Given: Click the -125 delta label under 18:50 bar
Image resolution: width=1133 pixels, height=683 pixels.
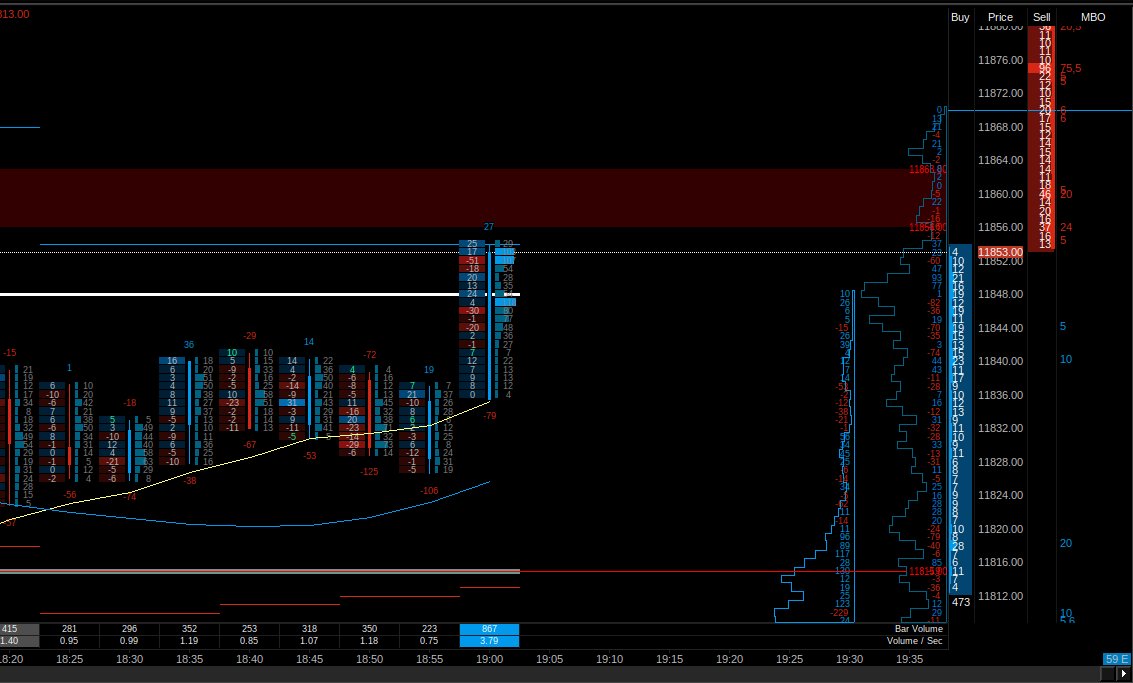Looking at the screenshot, I should coord(369,472).
